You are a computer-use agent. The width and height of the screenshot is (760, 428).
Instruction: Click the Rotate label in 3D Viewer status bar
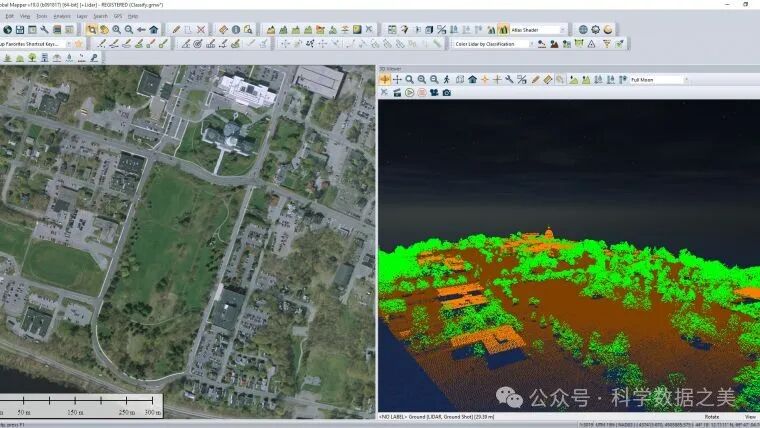(711, 416)
